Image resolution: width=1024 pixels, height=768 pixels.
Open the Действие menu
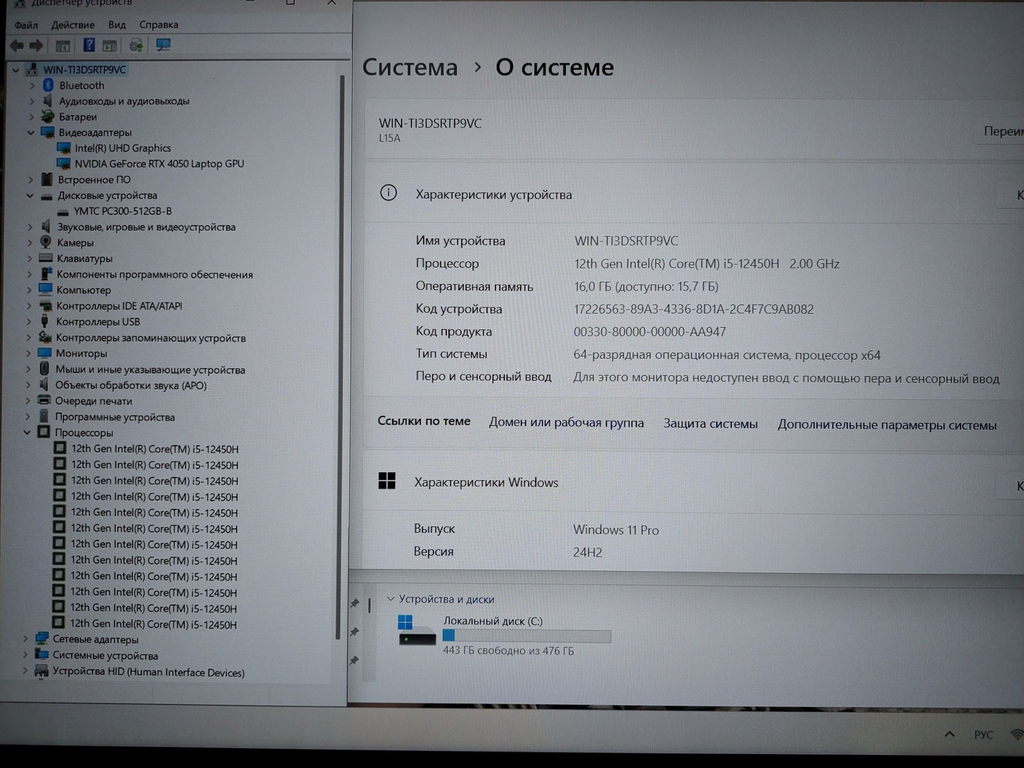(72, 25)
